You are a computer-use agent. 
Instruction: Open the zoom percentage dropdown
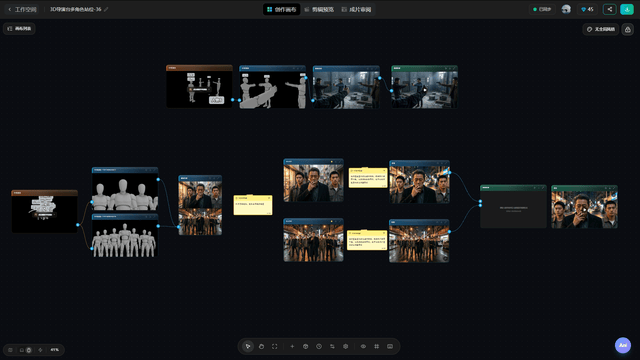(x=55, y=350)
